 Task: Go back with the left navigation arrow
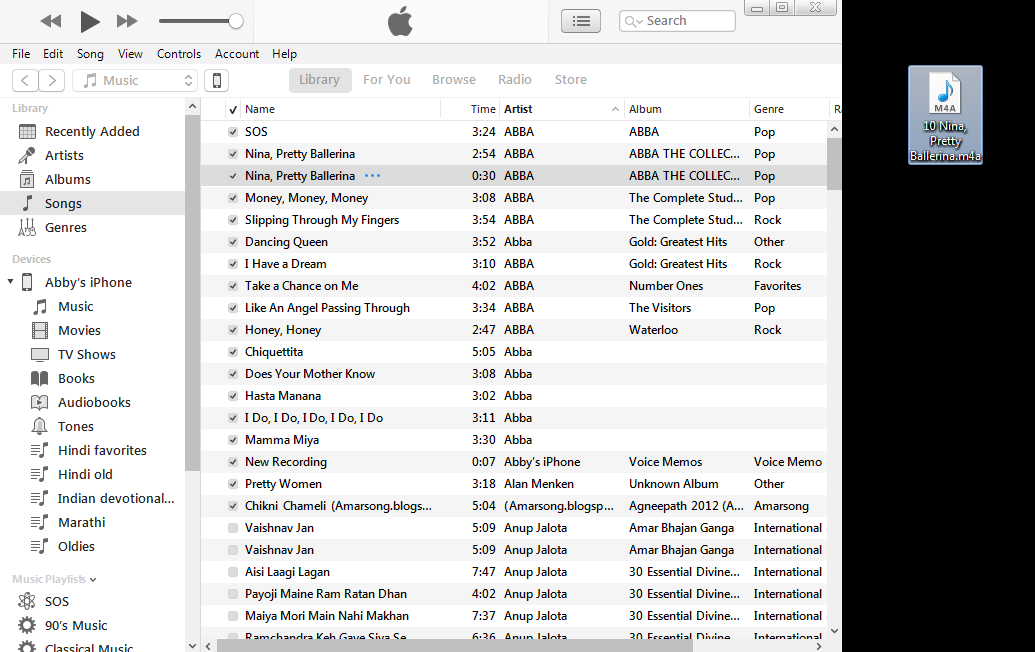(25, 81)
